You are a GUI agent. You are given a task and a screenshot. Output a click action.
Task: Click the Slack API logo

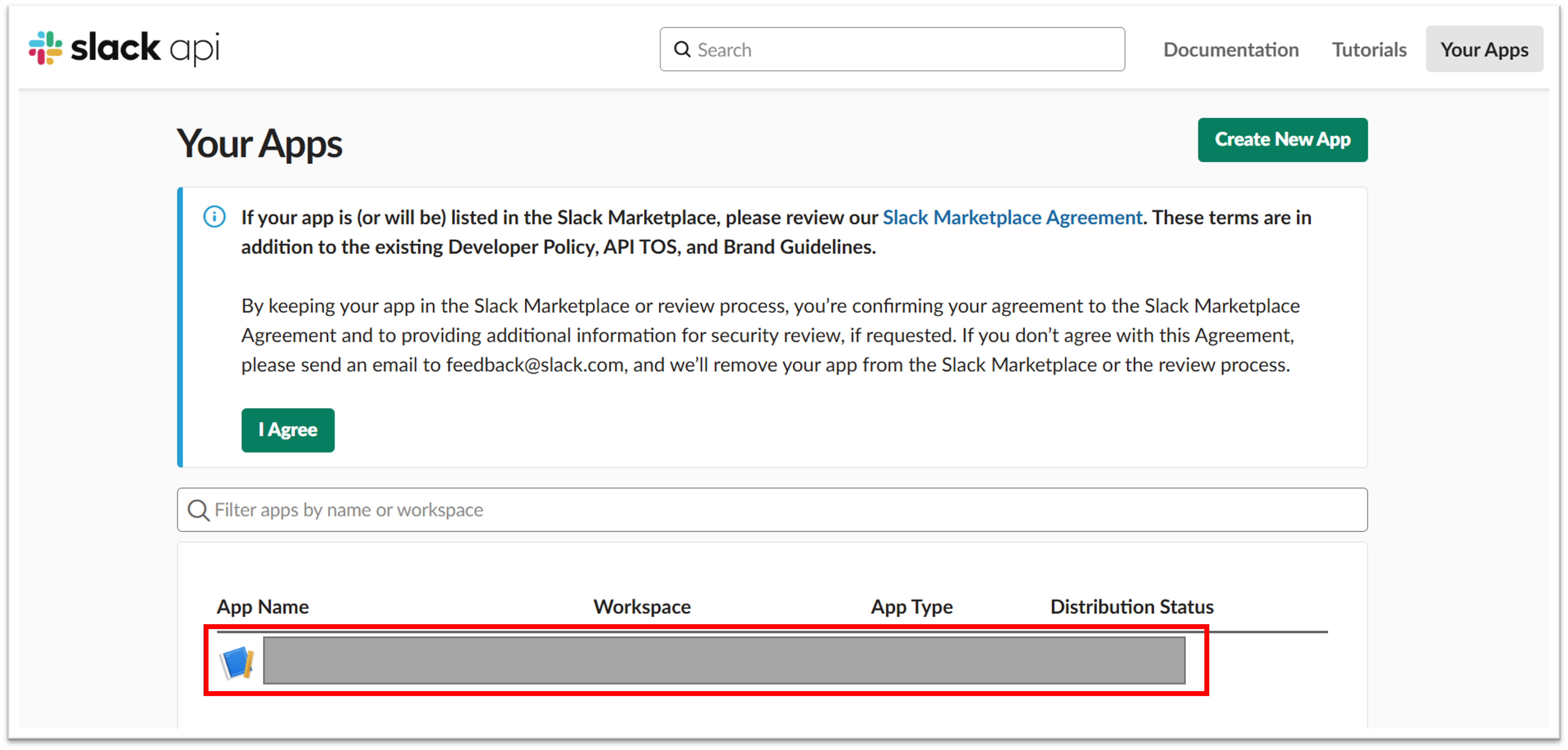pos(124,48)
